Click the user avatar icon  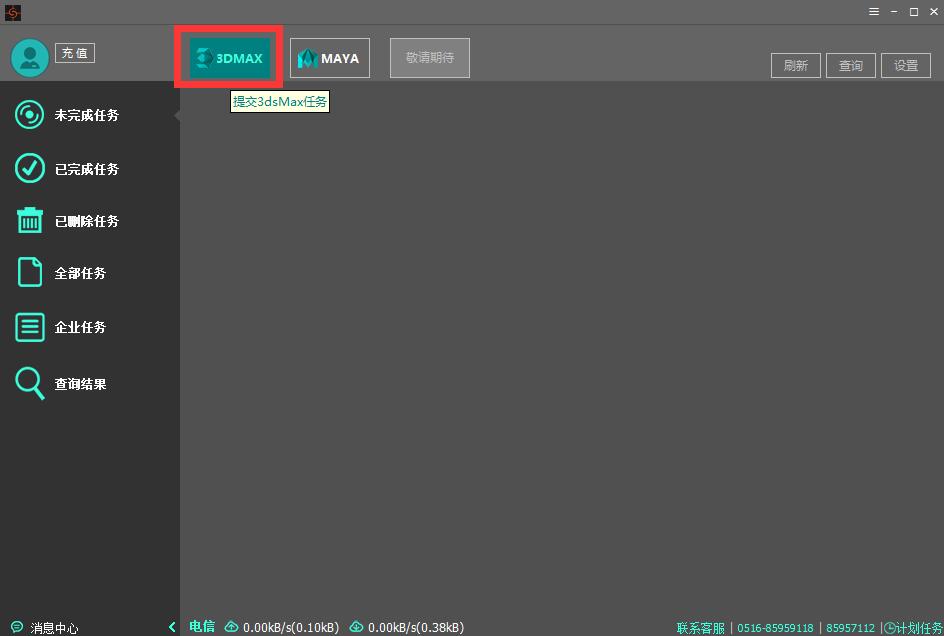coord(30,58)
